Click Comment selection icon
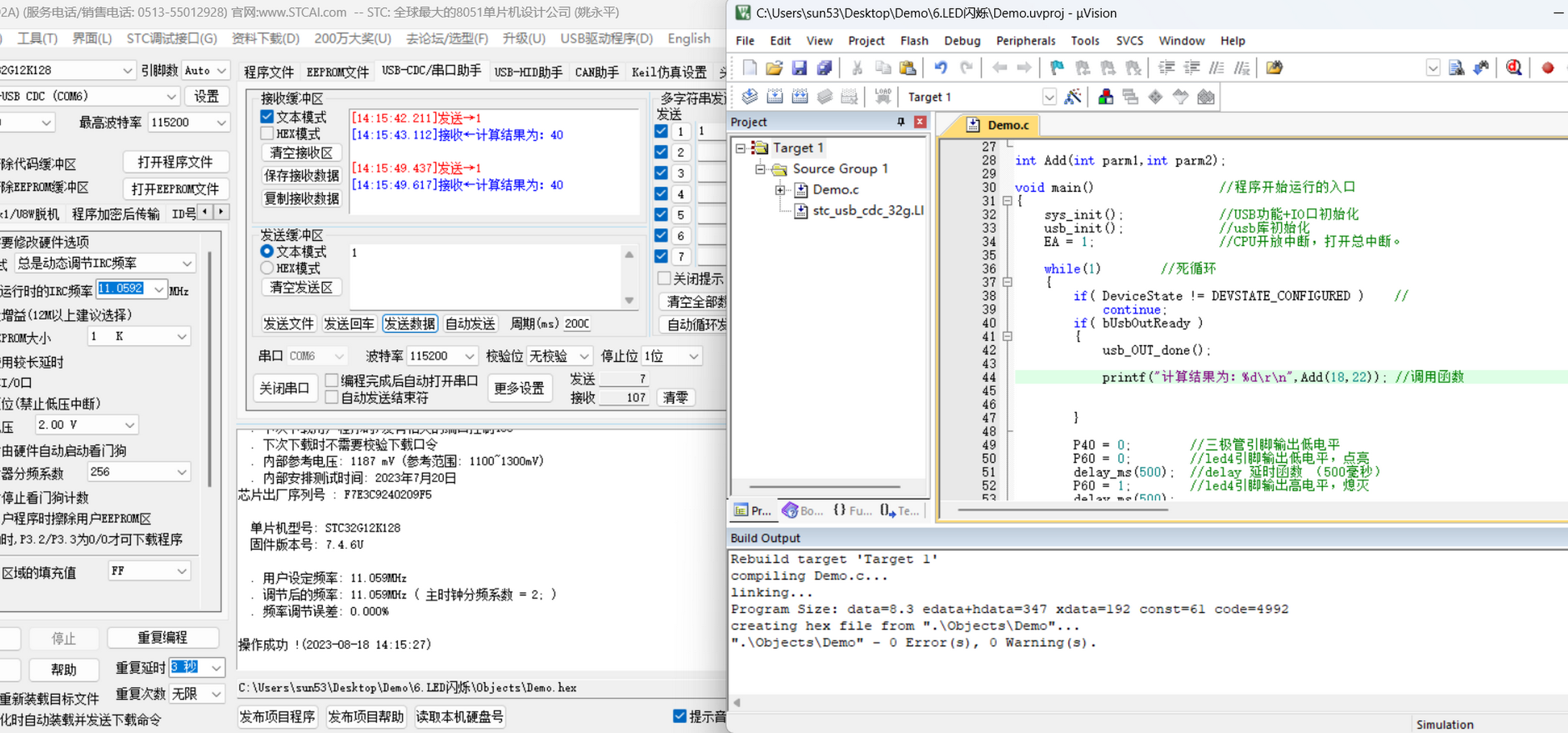The image size is (1568, 733). [x=1216, y=68]
